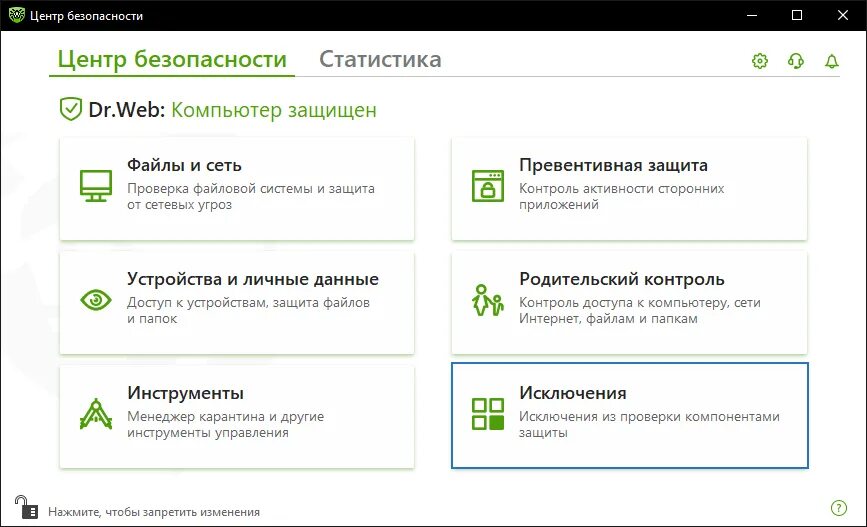Close the Центр безопасности window

tap(843, 15)
